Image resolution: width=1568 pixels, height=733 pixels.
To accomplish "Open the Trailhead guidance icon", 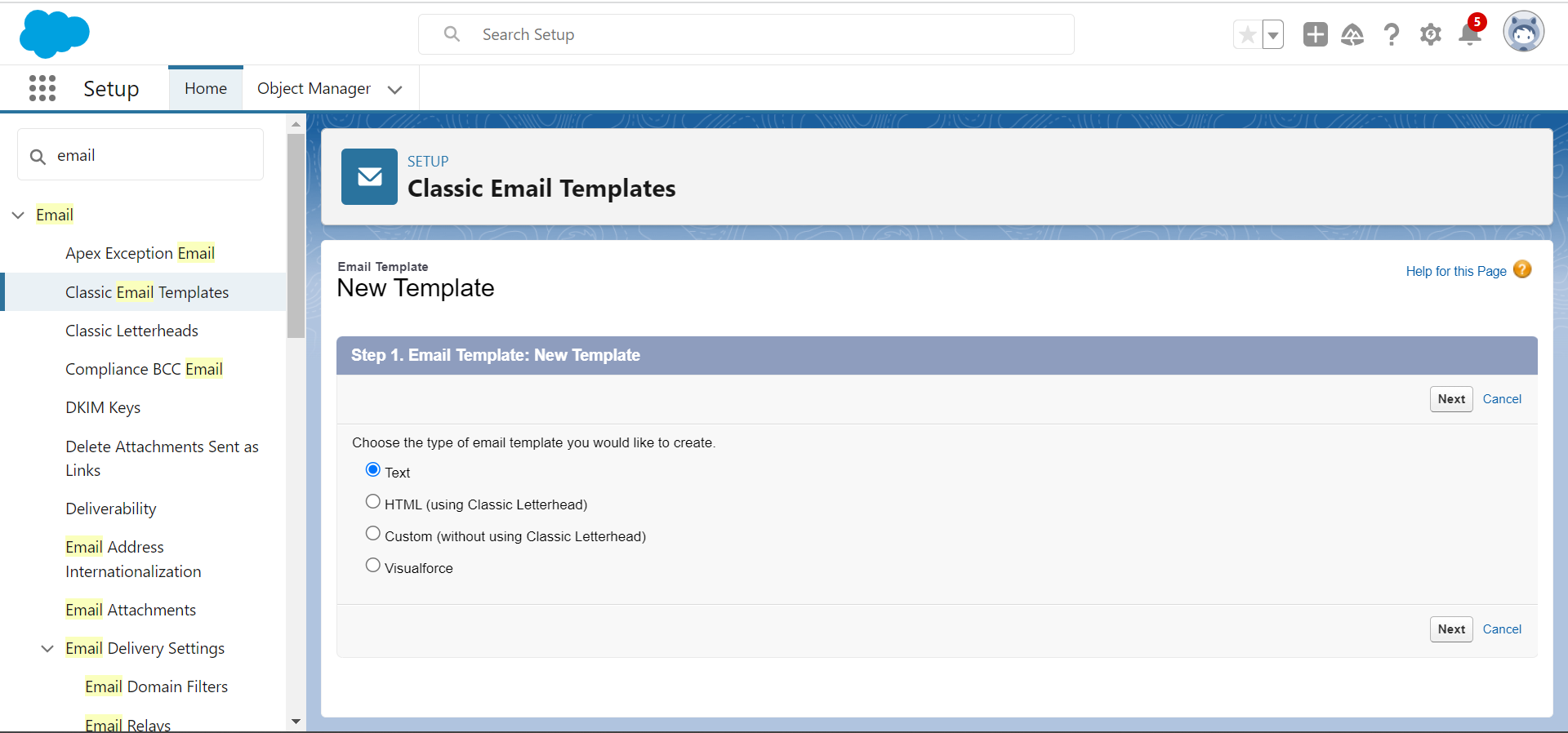I will click(1352, 34).
